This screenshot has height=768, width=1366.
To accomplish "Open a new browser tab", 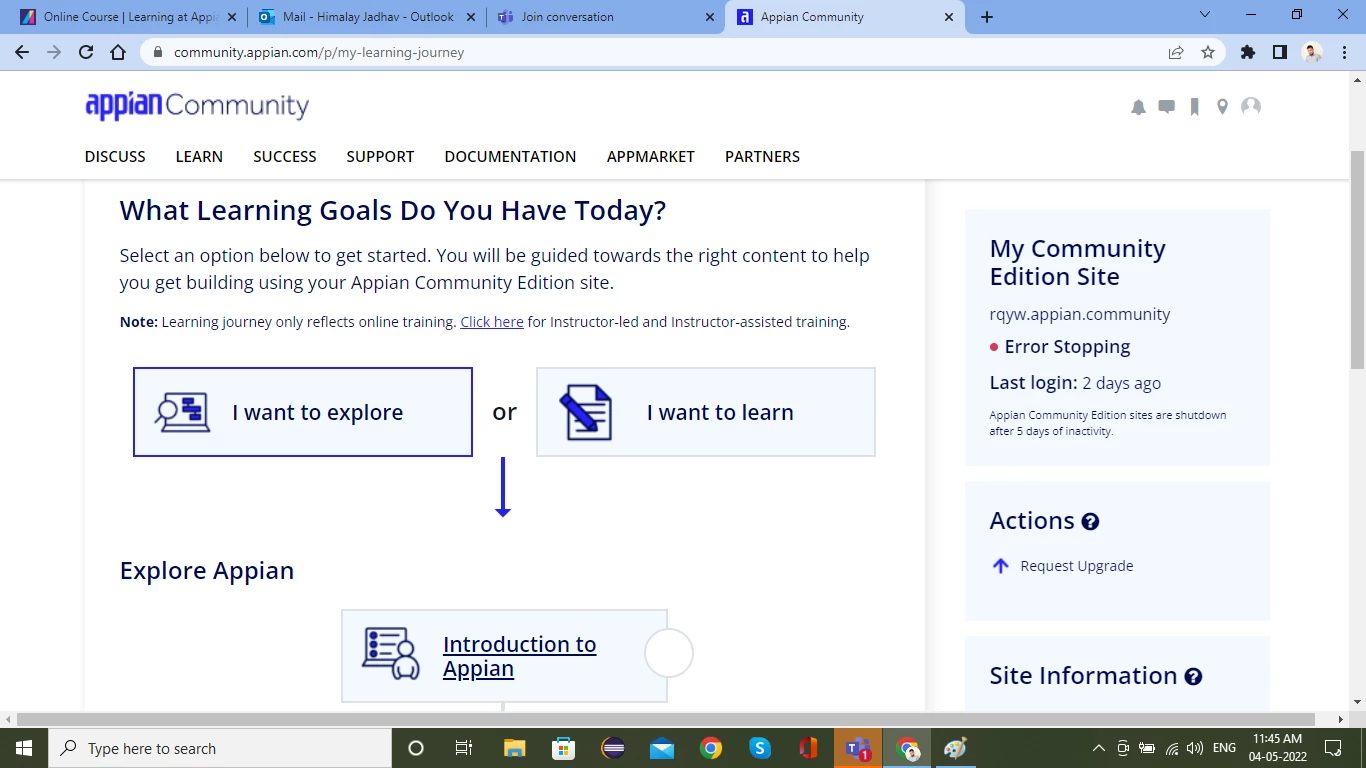I will coord(987,17).
